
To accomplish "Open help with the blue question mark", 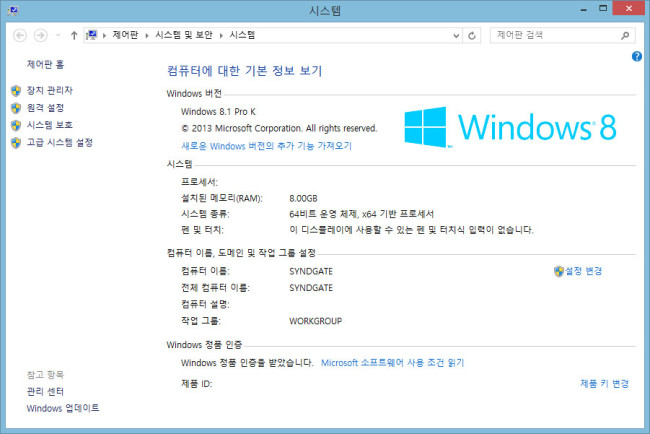I will point(637,56).
